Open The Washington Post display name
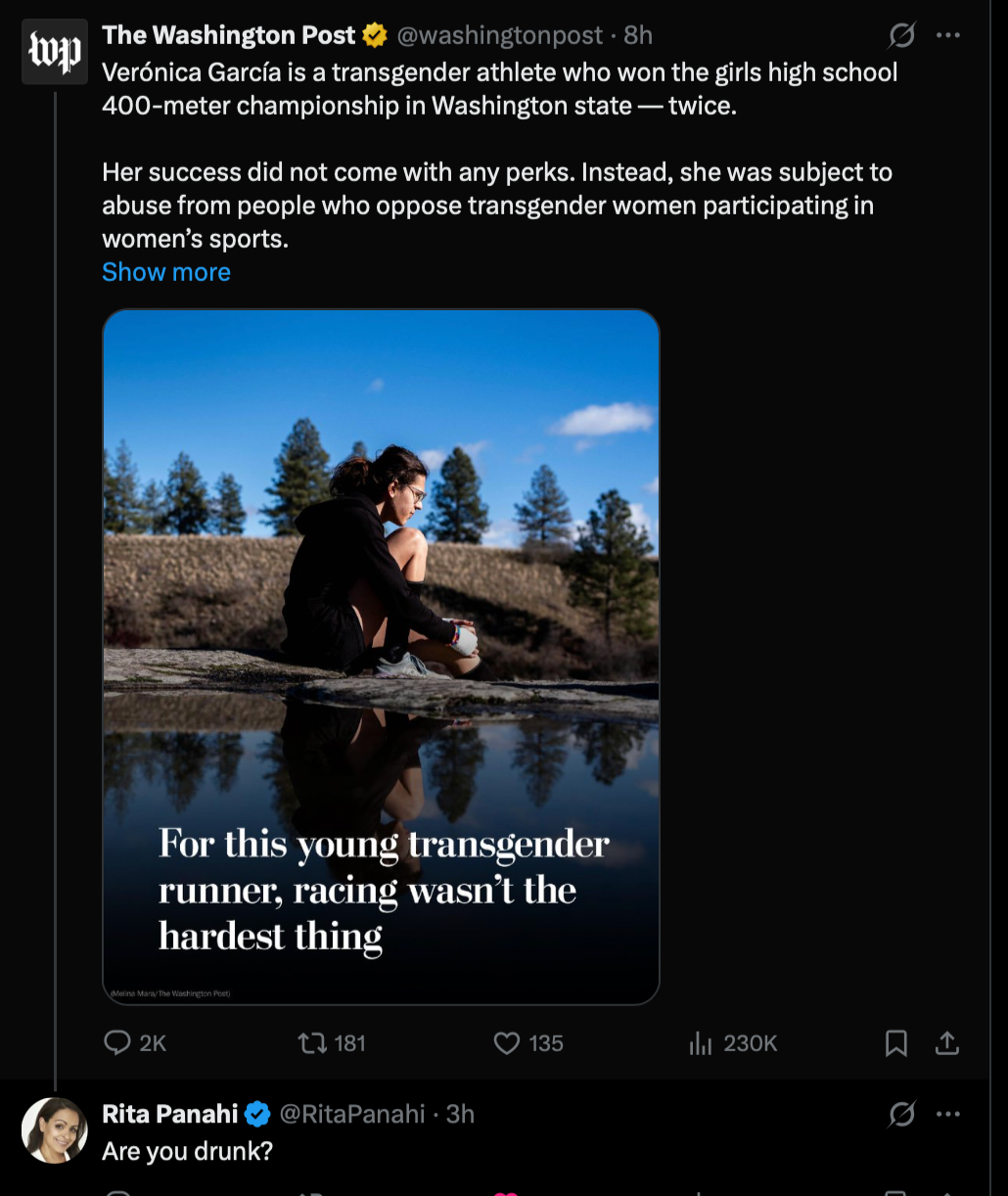1008x1196 pixels. click(229, 36)
